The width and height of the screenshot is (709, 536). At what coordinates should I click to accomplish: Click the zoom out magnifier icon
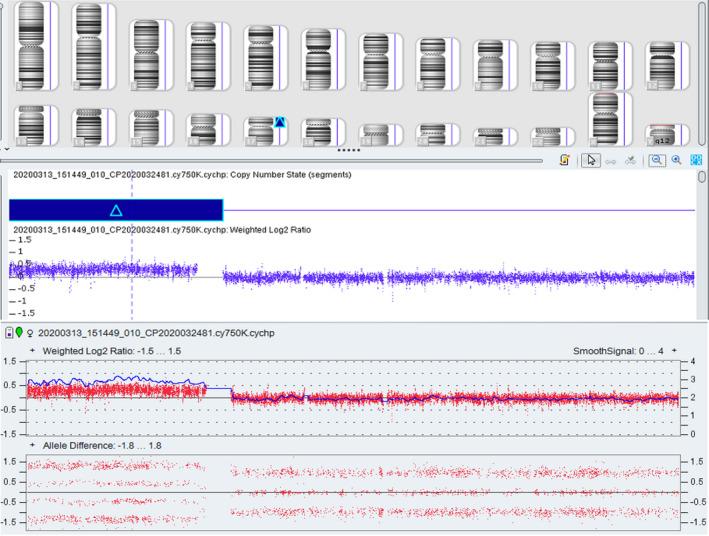(x=658, y=160)
